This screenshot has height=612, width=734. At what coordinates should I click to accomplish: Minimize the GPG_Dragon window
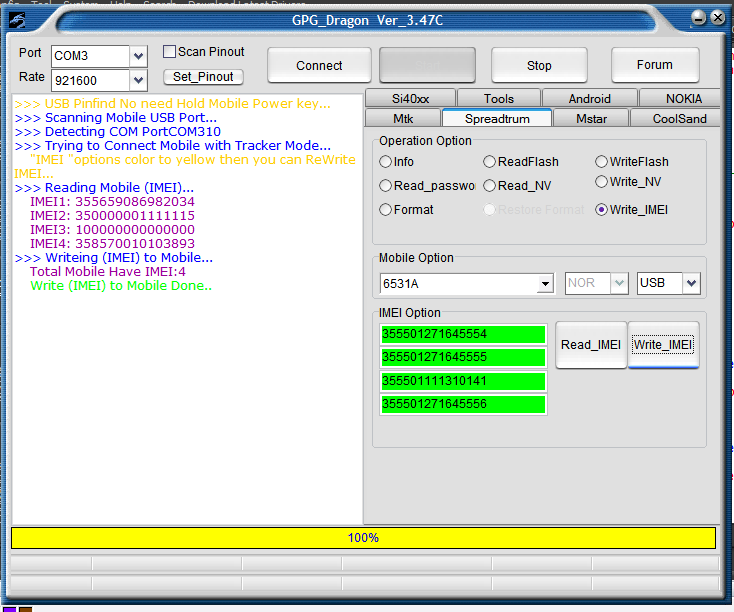698,18
